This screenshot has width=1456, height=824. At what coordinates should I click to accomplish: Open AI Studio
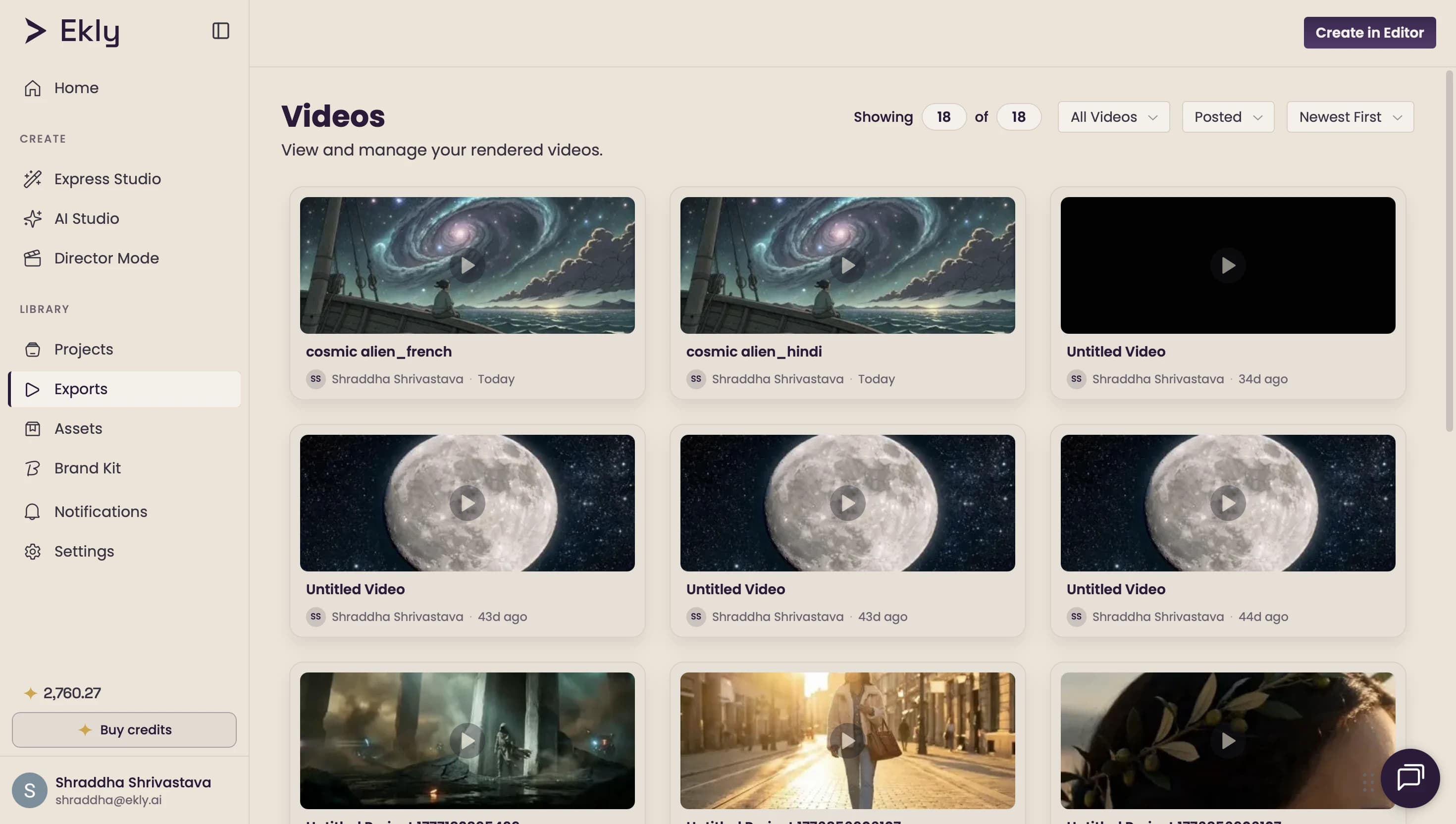[124, 218]
